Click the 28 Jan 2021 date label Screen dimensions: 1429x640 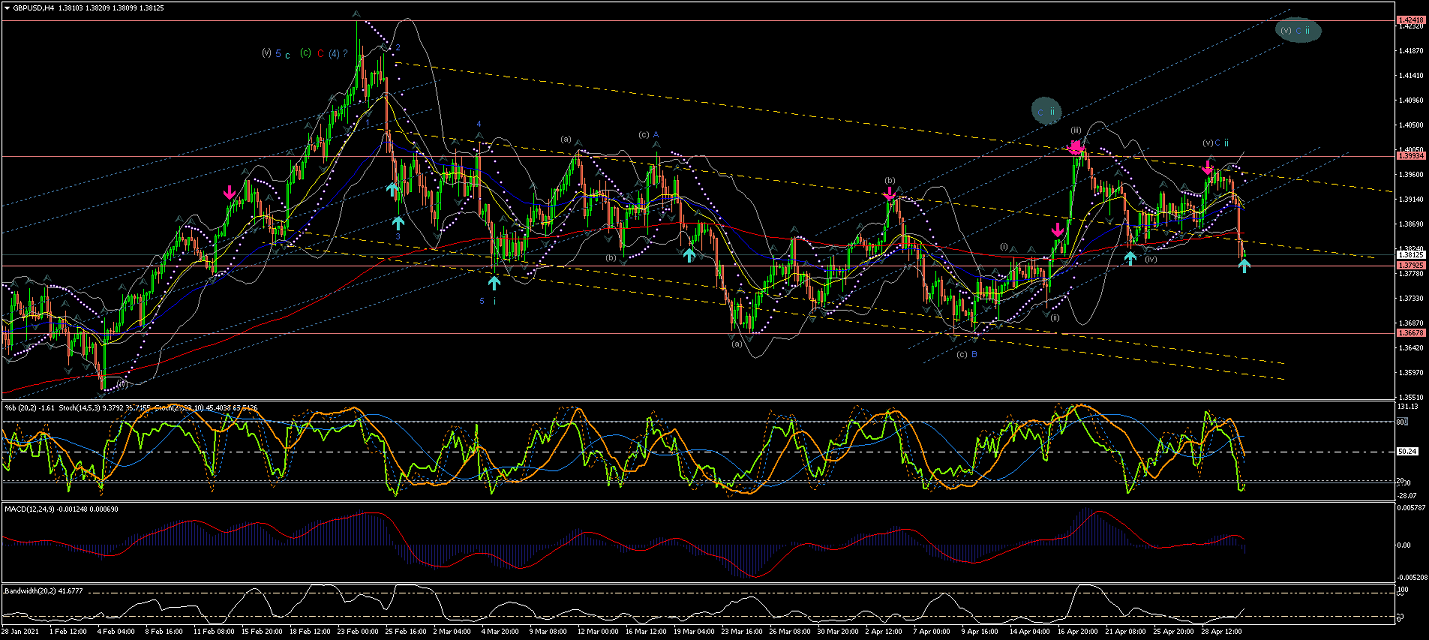[20, 632]
